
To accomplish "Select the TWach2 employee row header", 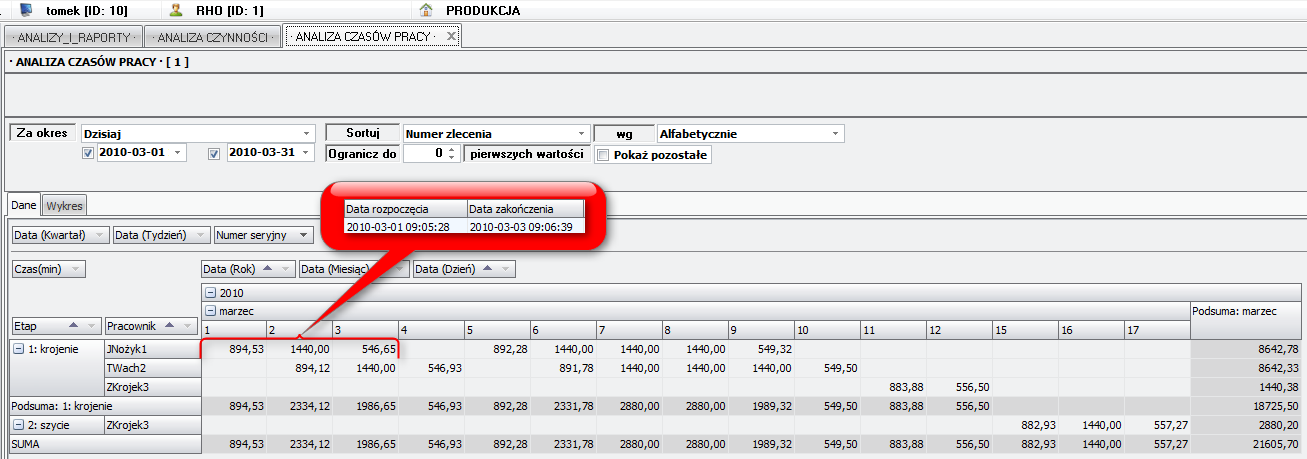I will point(153,368).
